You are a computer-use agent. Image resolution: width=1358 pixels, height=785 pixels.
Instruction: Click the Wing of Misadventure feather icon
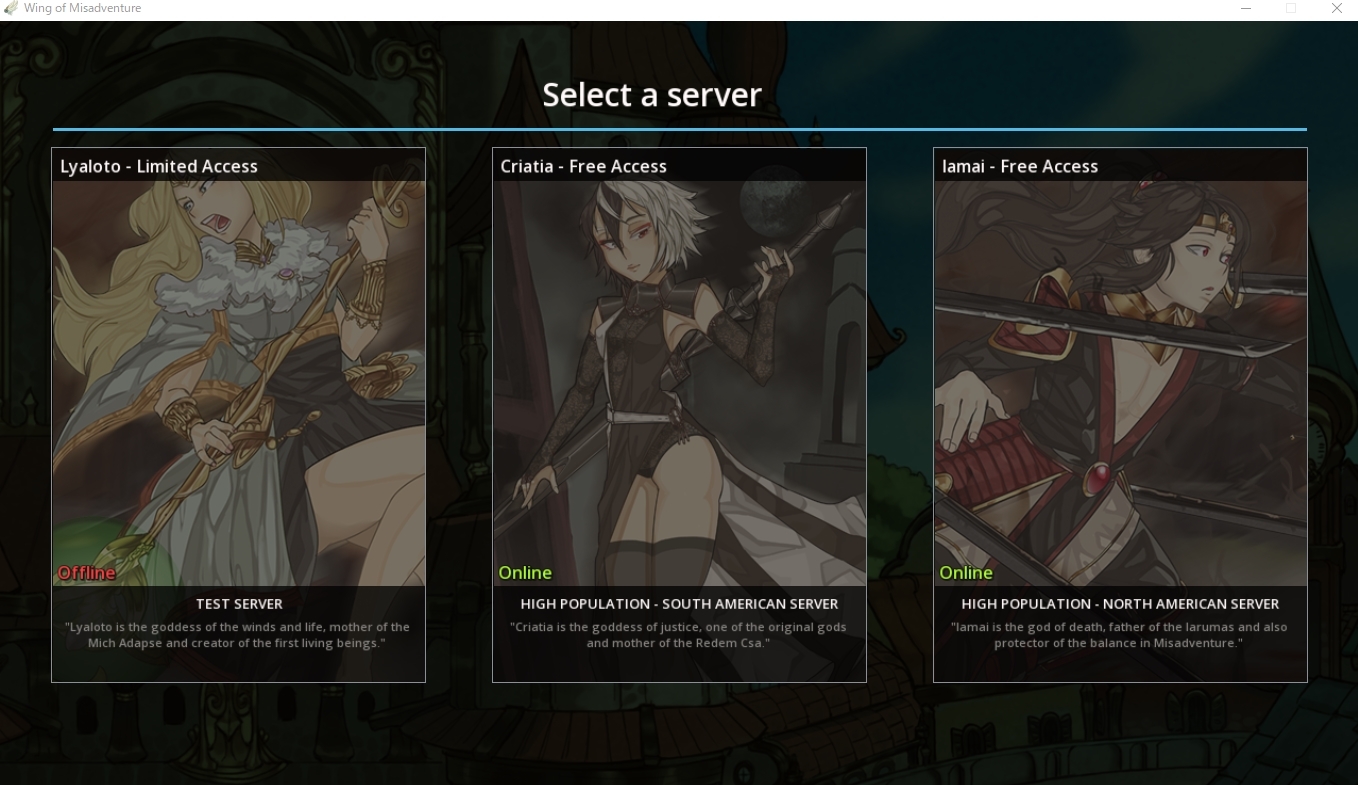11,8
